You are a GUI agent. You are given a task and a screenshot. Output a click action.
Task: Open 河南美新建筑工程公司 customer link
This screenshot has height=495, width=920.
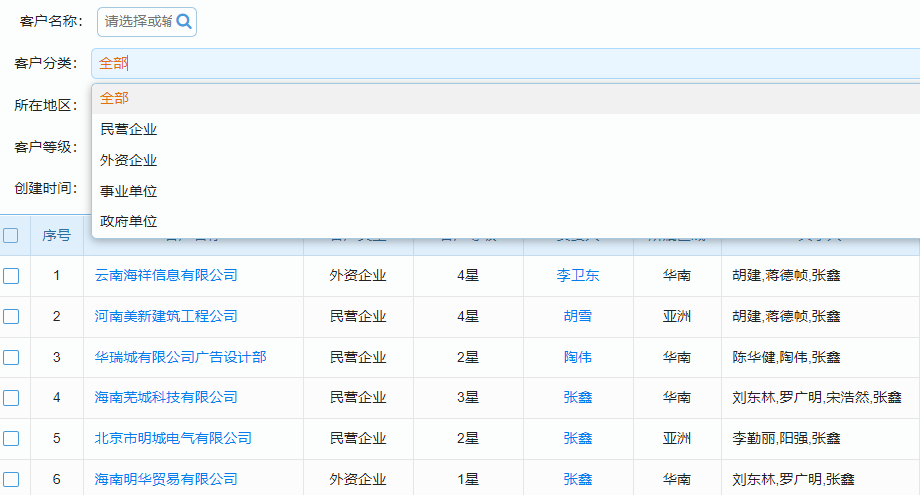166,316
